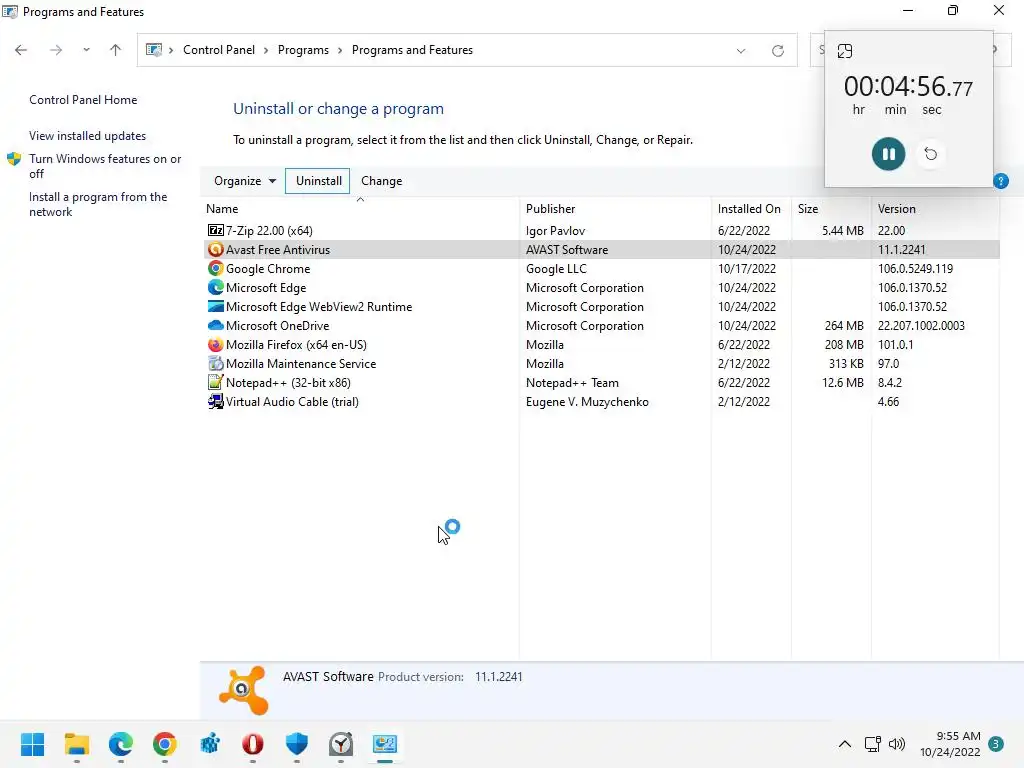Viewport: 1024px width, 768px height.
Task: Go back with the navigation arrow
Action: pyautogui.click(x=21, y=50)
